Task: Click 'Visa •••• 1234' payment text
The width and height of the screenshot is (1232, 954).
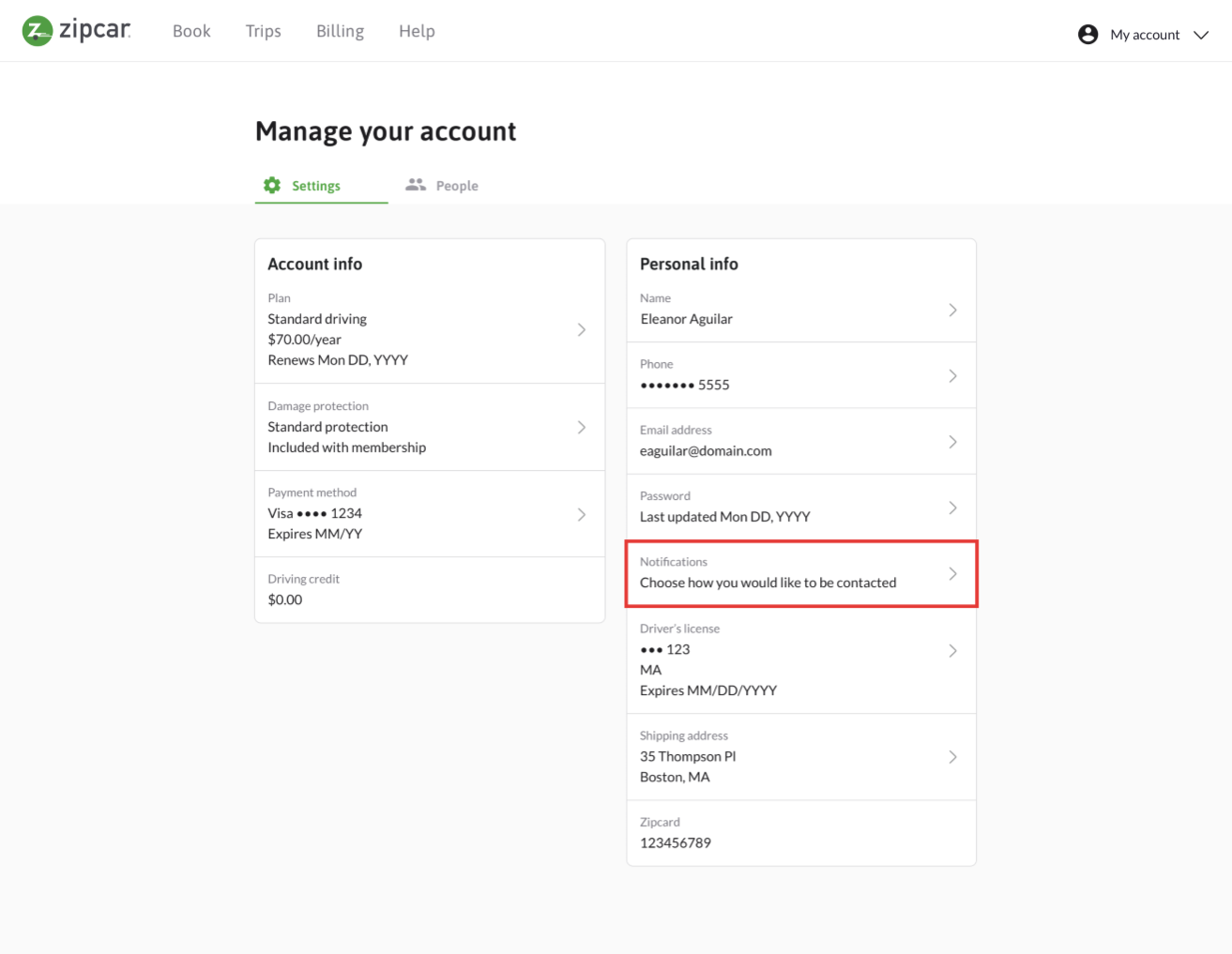Action: click(x=314, y=513)
